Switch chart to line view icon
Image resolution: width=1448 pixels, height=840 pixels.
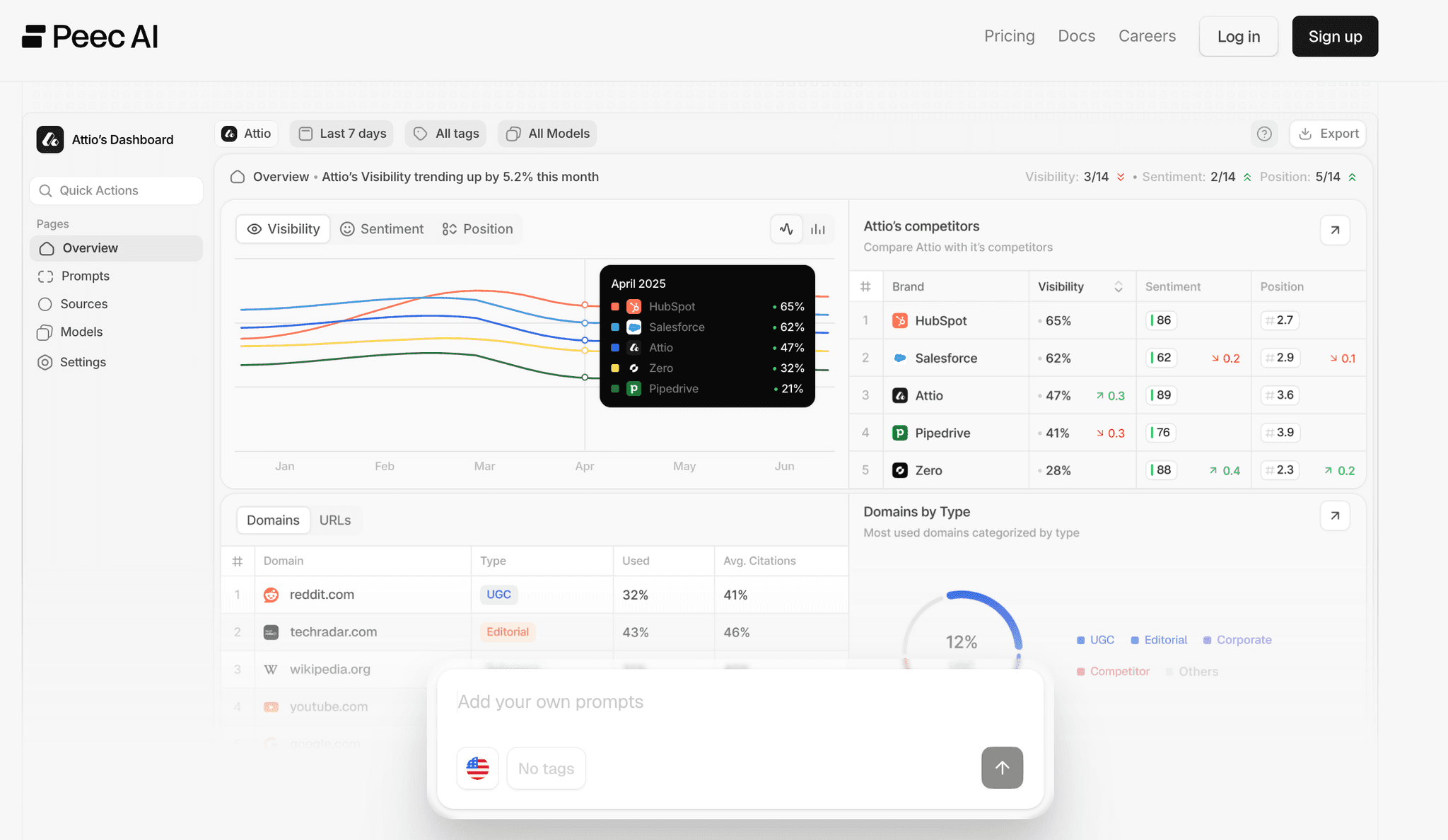786,228
